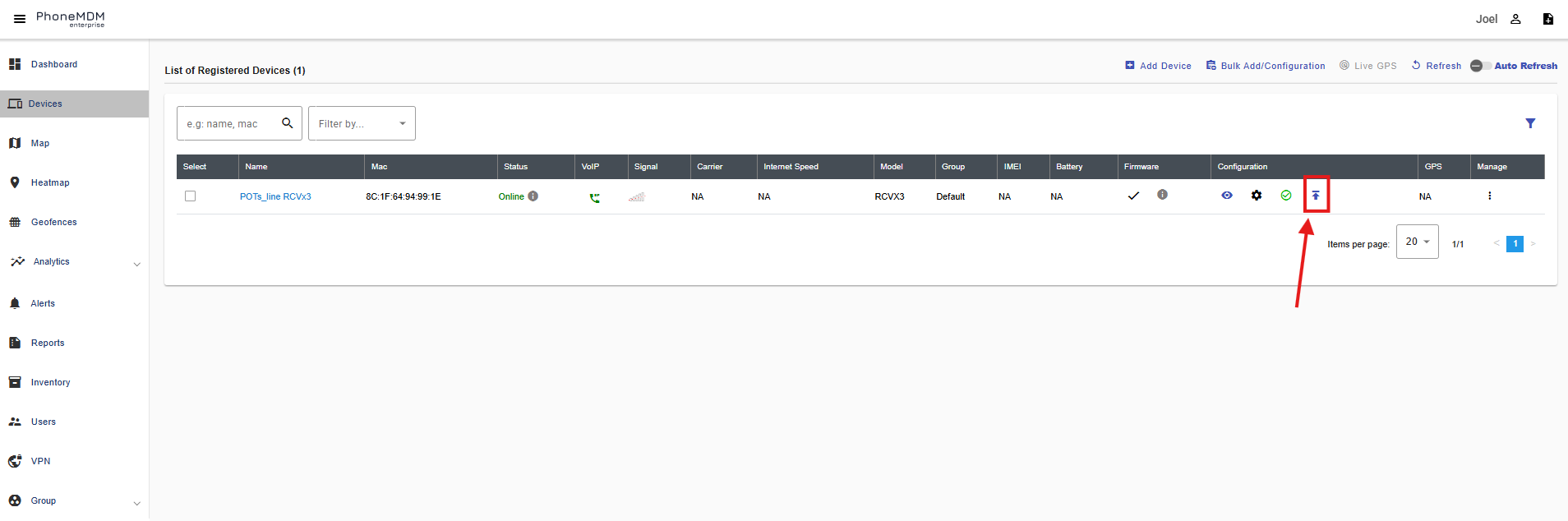The width and height of the screenshot is (1568, 521).
Task: Open device settings gear icon
Action: (1257, 196)
